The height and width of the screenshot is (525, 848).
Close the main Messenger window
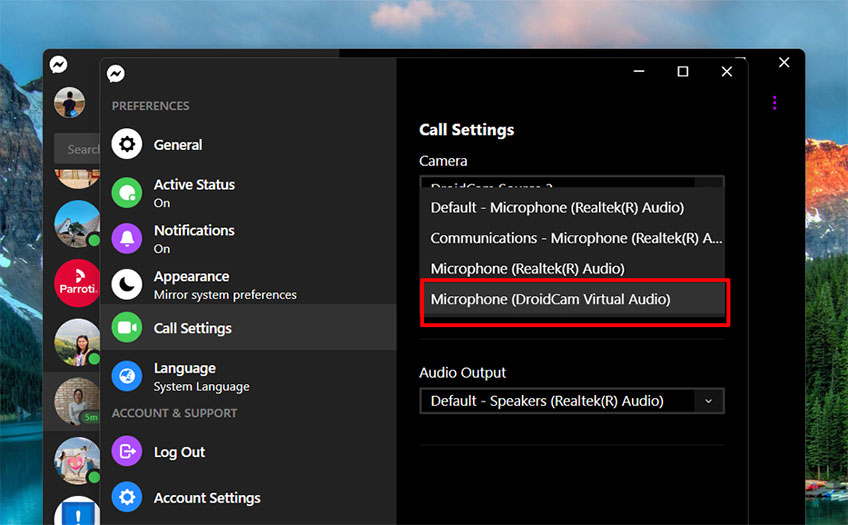pyautogui.click(x=784, y=62)
